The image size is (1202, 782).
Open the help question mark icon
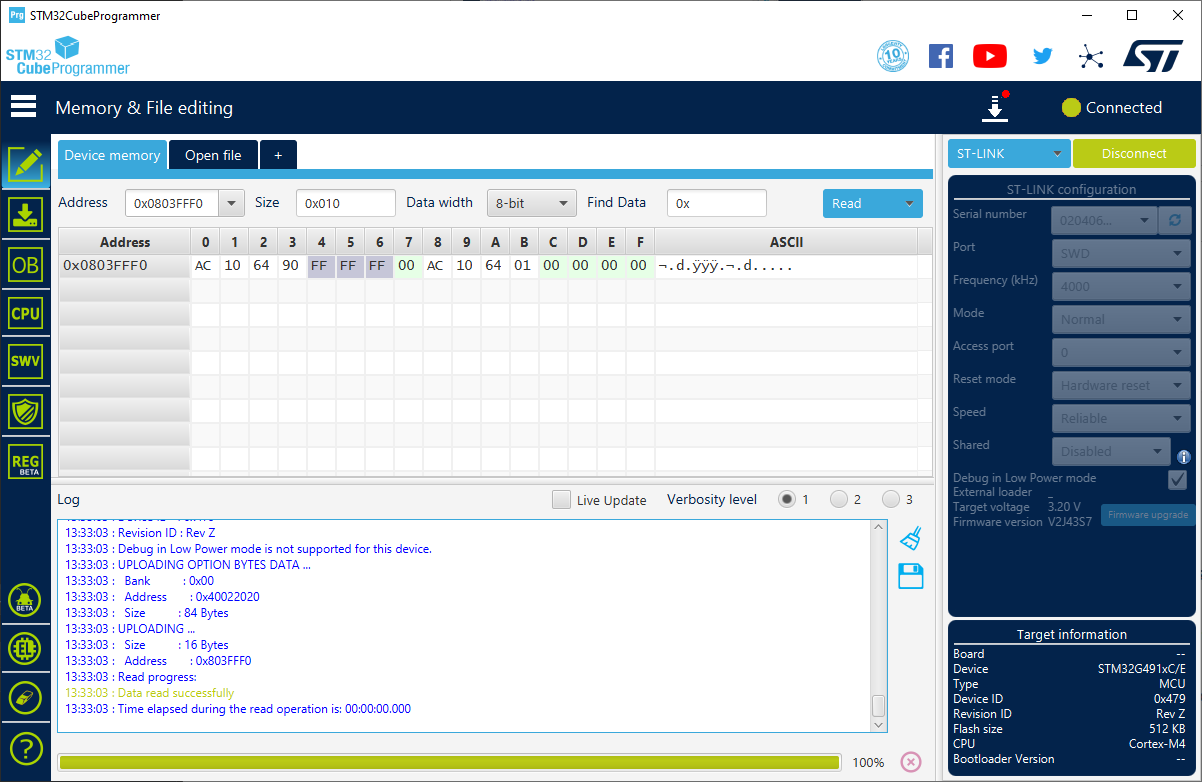(x=25, y=748)
